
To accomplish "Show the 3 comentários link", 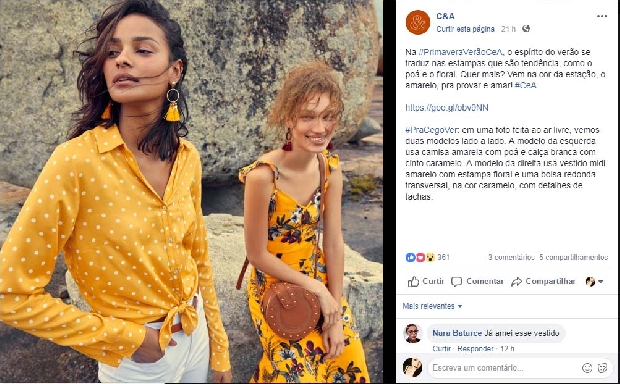I will tap(511, 257).
